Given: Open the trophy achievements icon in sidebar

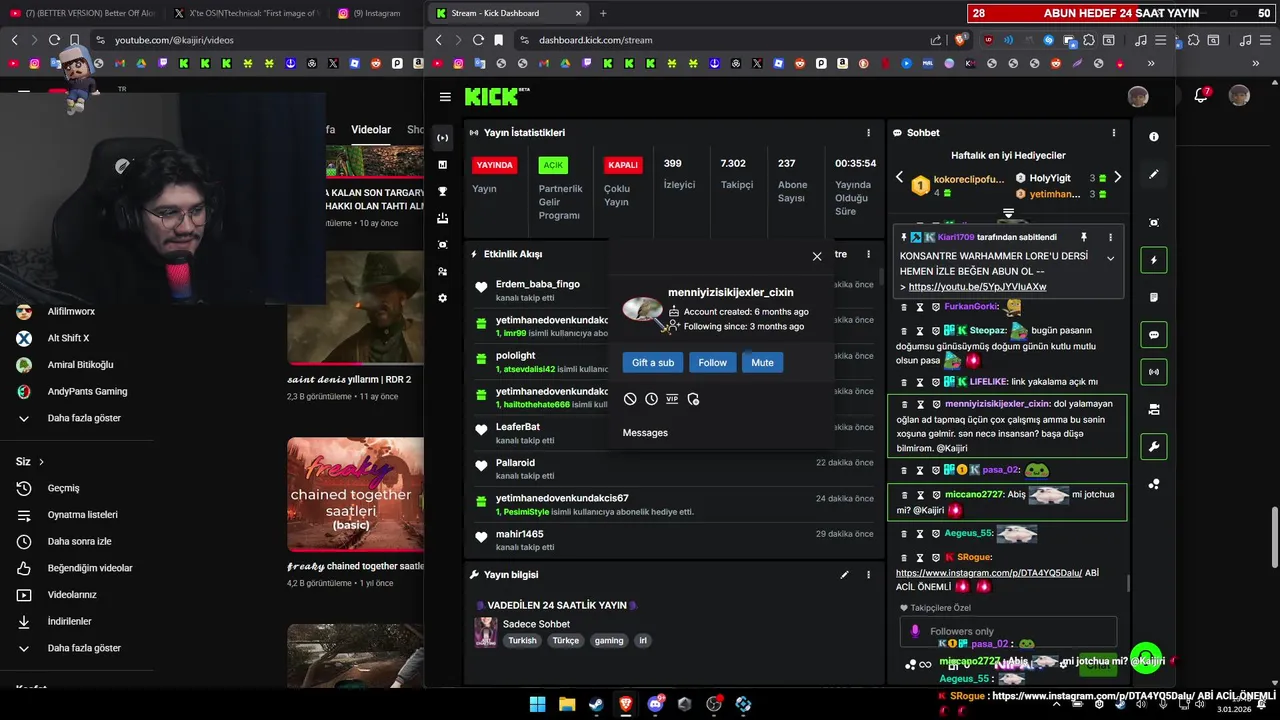Looking at the screenshot, I should [x=443, y=191].
